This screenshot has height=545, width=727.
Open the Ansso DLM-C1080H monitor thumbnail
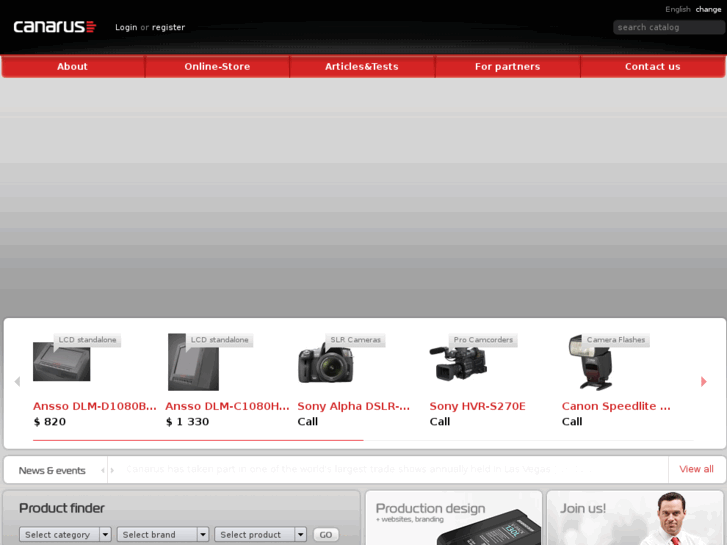[193, 362]
